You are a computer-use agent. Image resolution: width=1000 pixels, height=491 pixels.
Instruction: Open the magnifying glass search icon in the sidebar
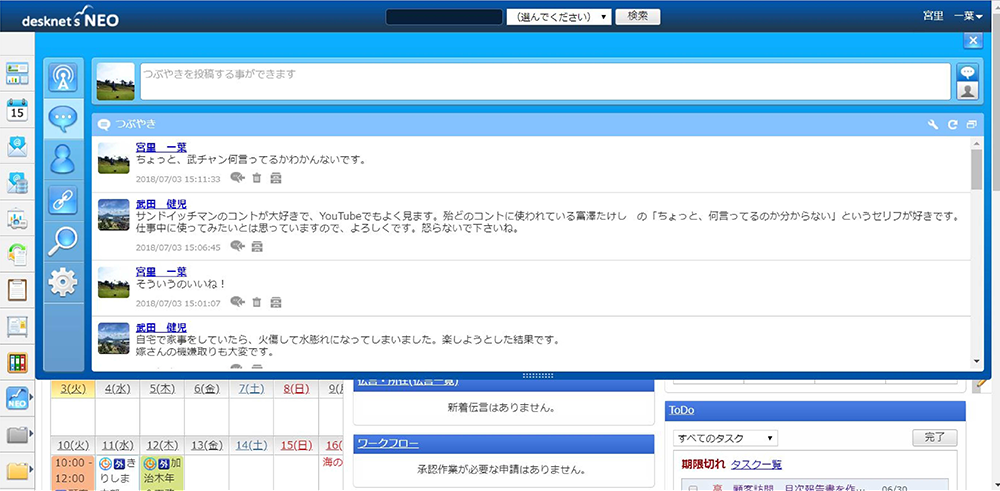[63, 240]
